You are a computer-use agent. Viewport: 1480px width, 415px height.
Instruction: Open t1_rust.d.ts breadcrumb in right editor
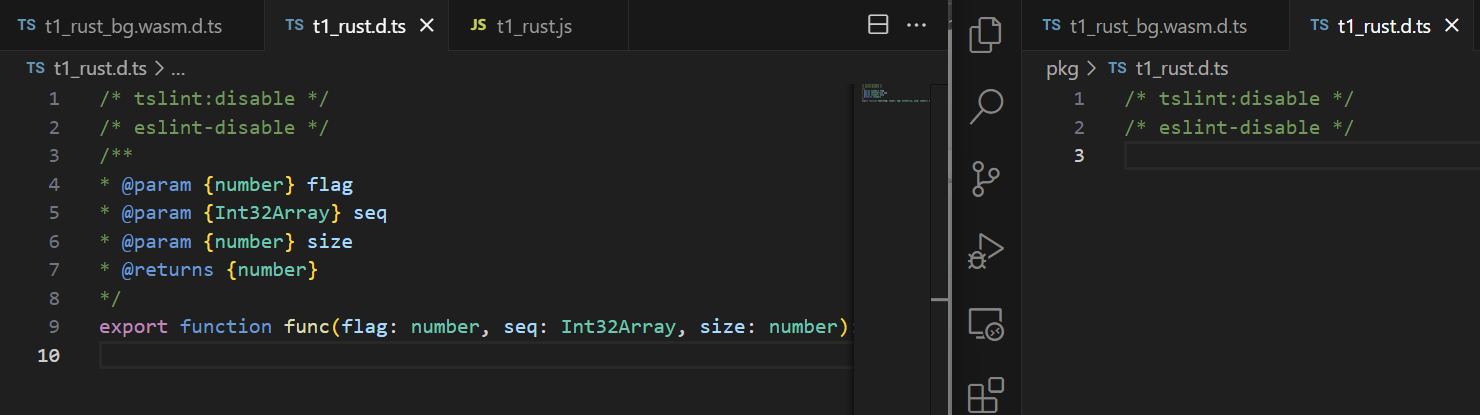[x=1168, y=69]
